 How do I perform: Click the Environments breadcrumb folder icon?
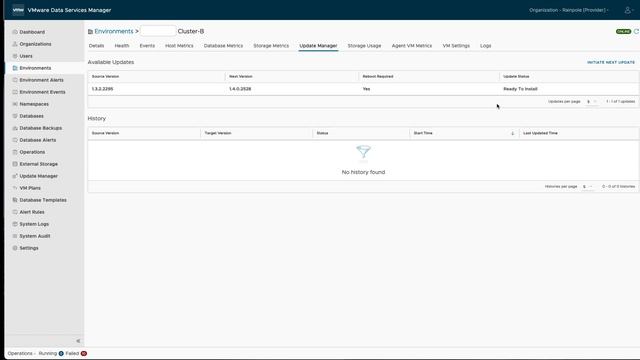[90, 31]
